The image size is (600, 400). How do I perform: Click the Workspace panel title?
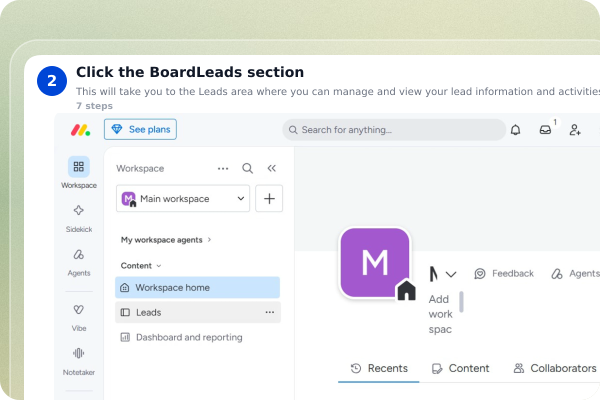tap(140, 168)
